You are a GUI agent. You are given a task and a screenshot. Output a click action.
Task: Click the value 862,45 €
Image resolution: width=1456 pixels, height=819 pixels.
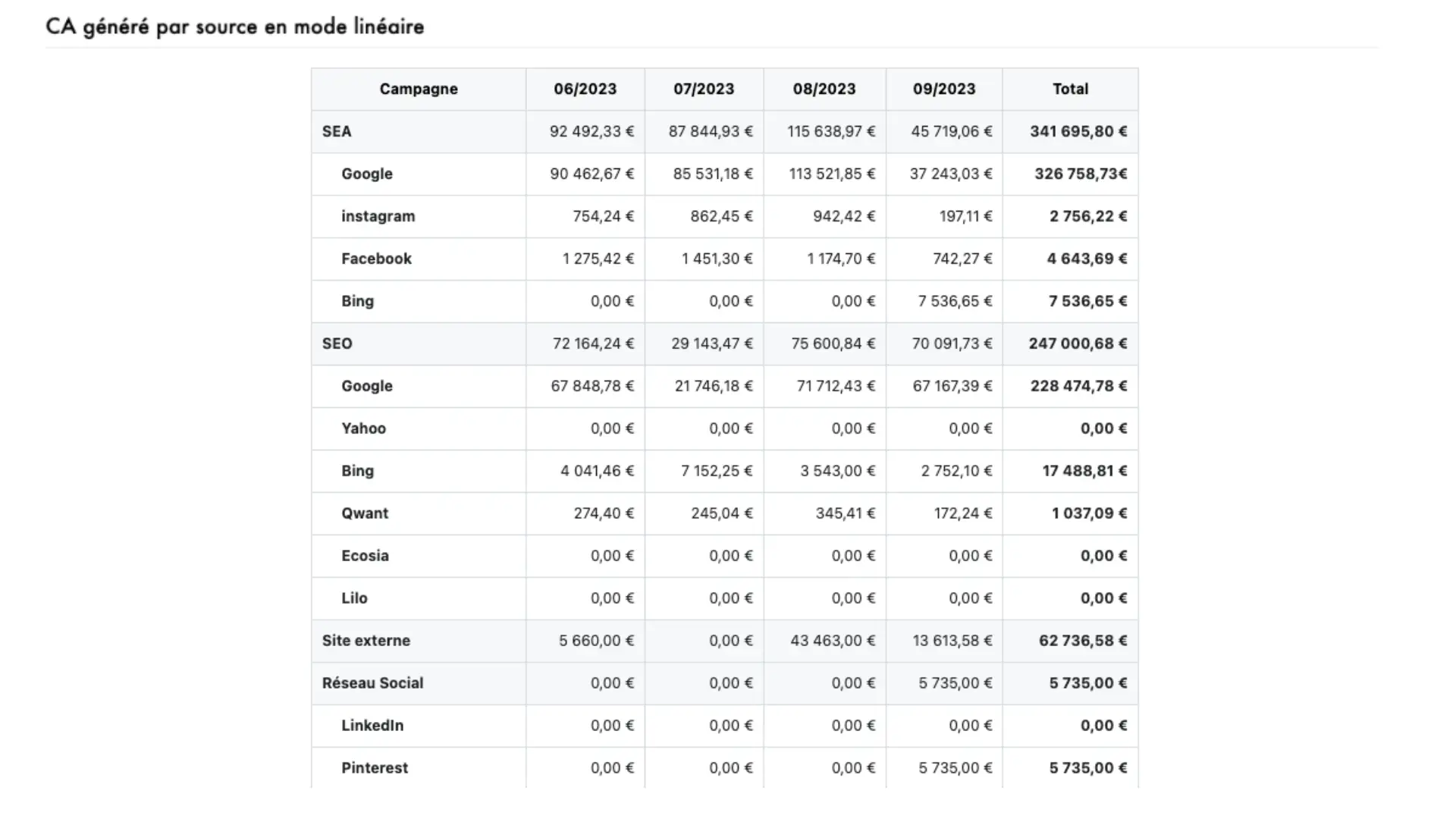coord(721,216)
